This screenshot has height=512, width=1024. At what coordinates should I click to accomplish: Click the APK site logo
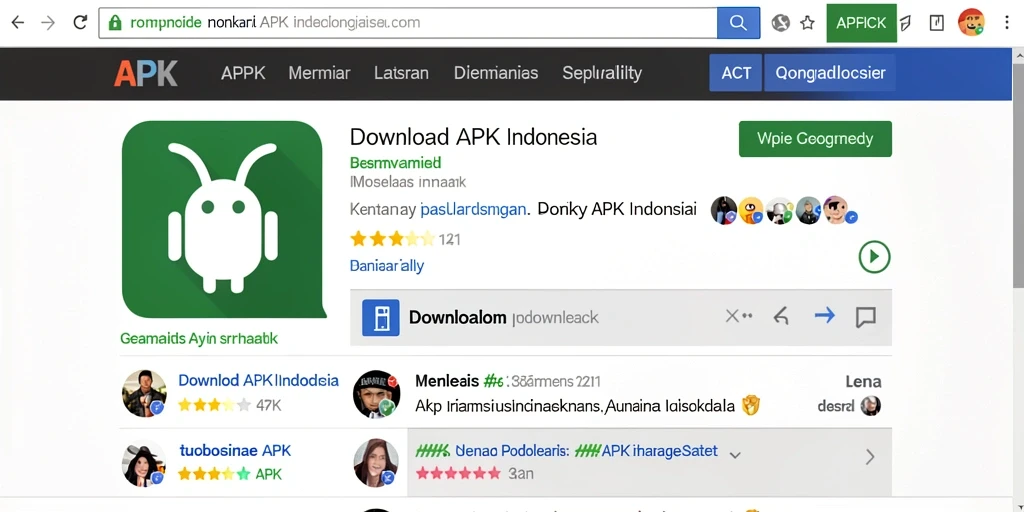coord(146,73)
